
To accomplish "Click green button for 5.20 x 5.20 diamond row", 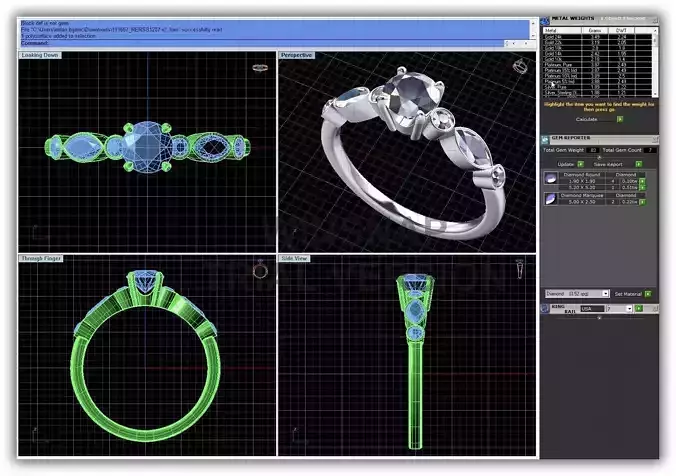I will [642, 187].
